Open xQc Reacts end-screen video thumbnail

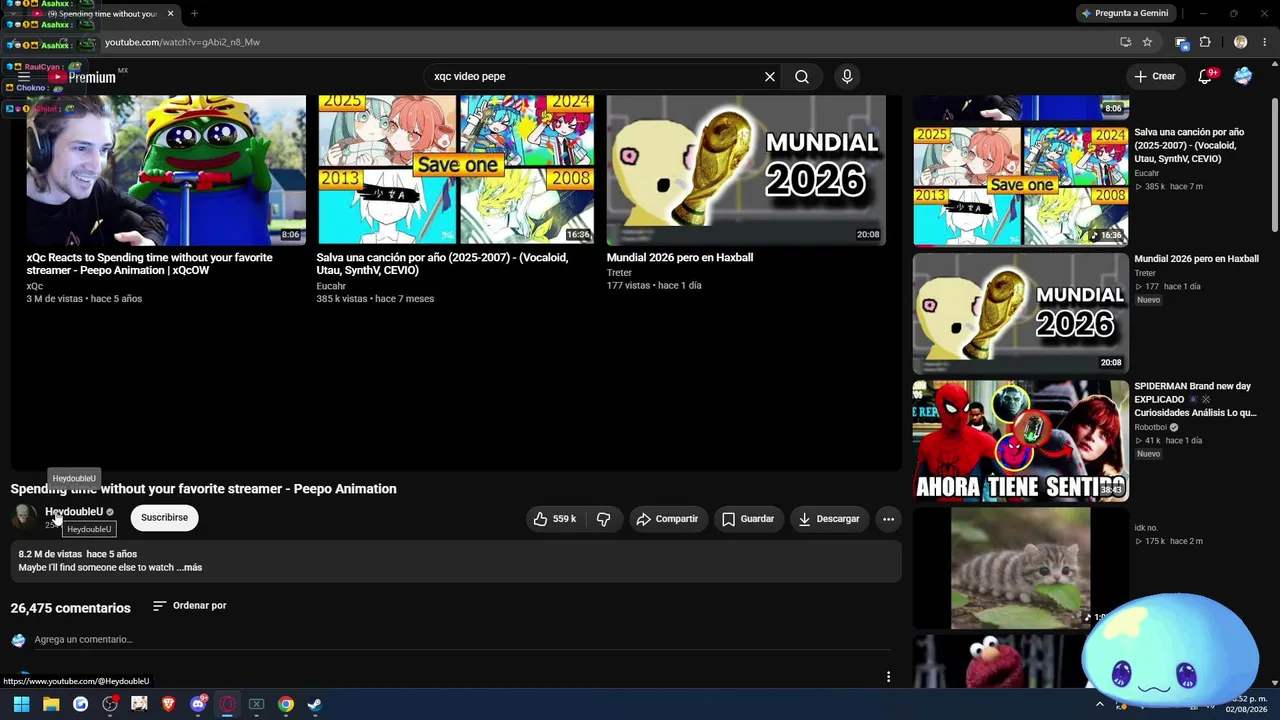click(166, 170)
